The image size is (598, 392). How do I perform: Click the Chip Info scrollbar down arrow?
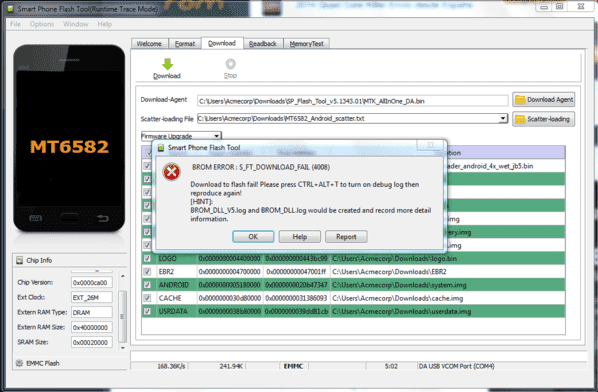pyautogui.click(x=123, y=348)
